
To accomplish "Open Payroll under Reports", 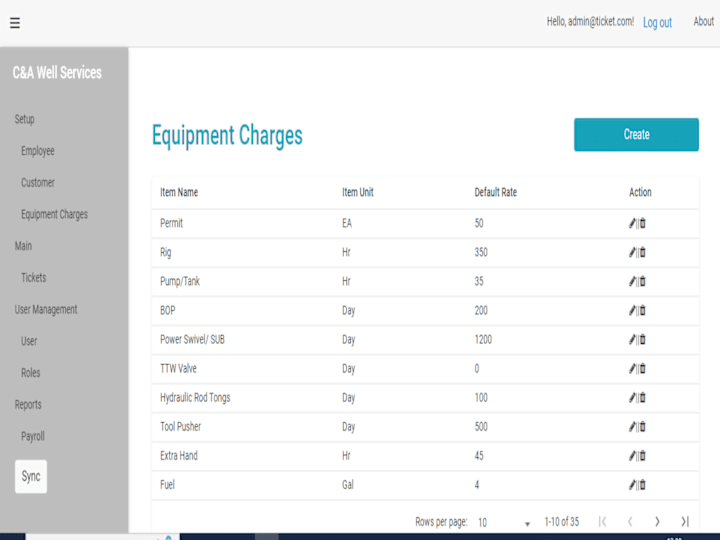I will point(33,436).
